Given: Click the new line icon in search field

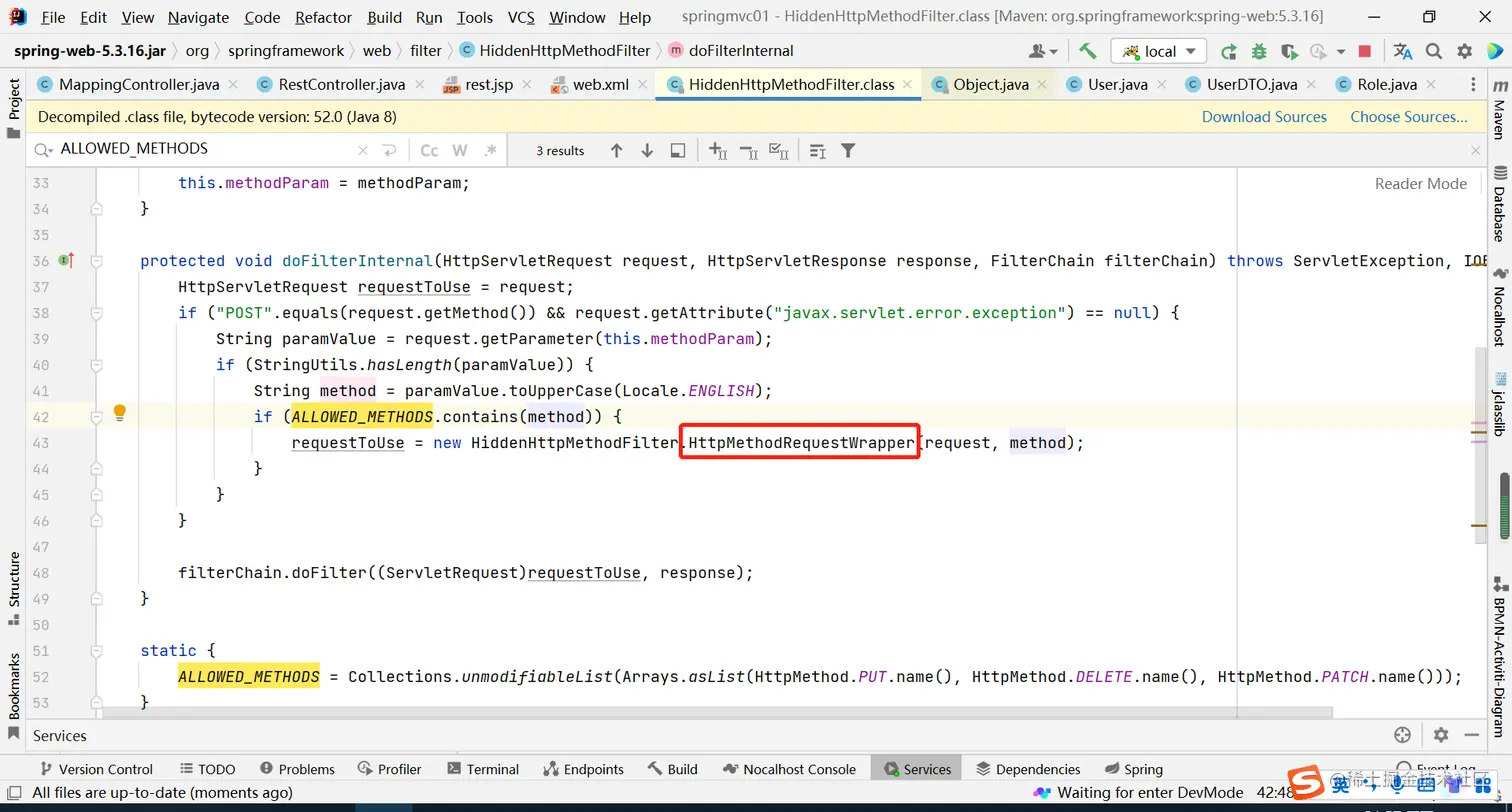Looking at the screenshot, I should (x=388, y=150).
